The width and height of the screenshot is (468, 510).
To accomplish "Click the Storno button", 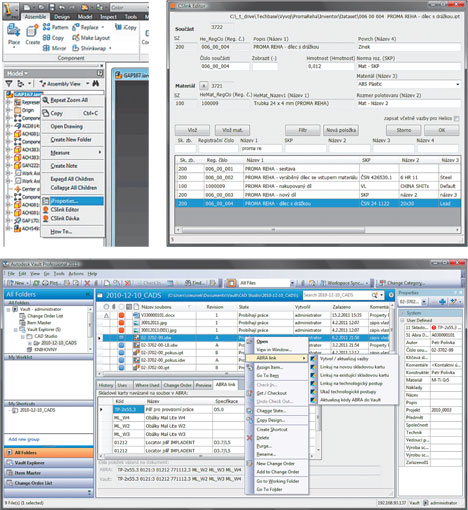I will (404, 130).
